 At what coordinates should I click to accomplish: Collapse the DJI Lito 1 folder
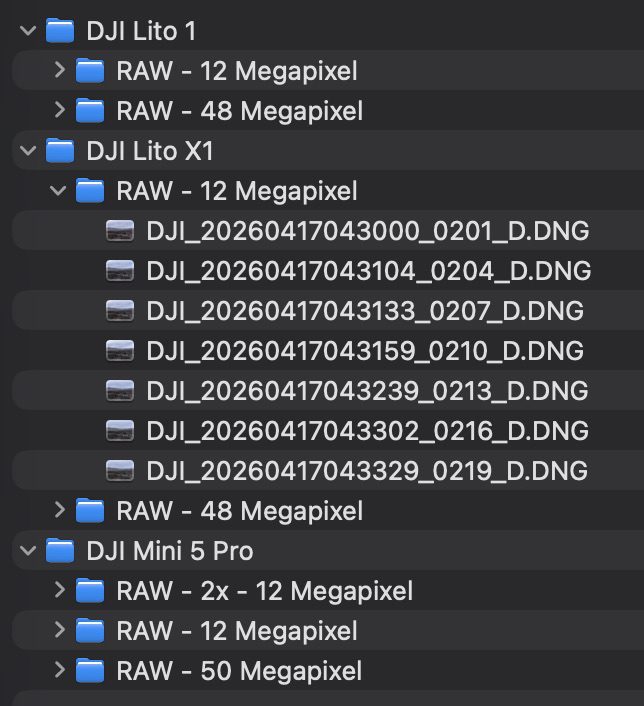pos(28,31)
